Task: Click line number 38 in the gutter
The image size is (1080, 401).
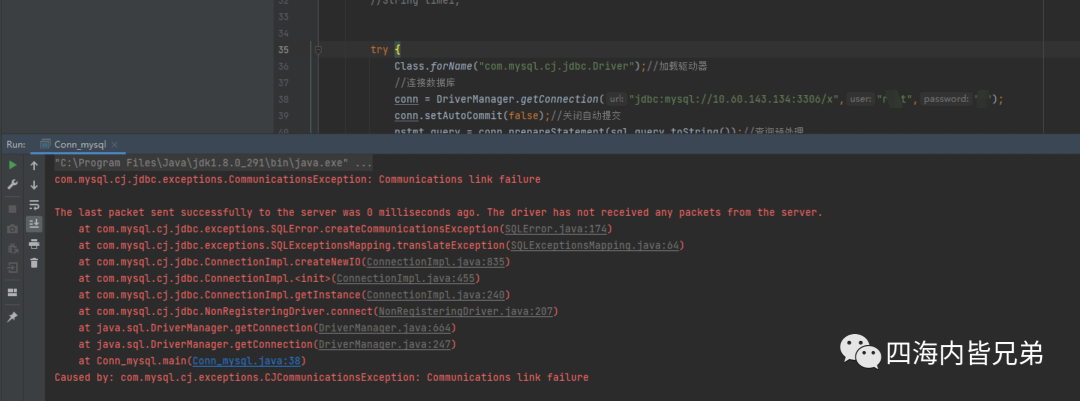Action: [283, 99]
